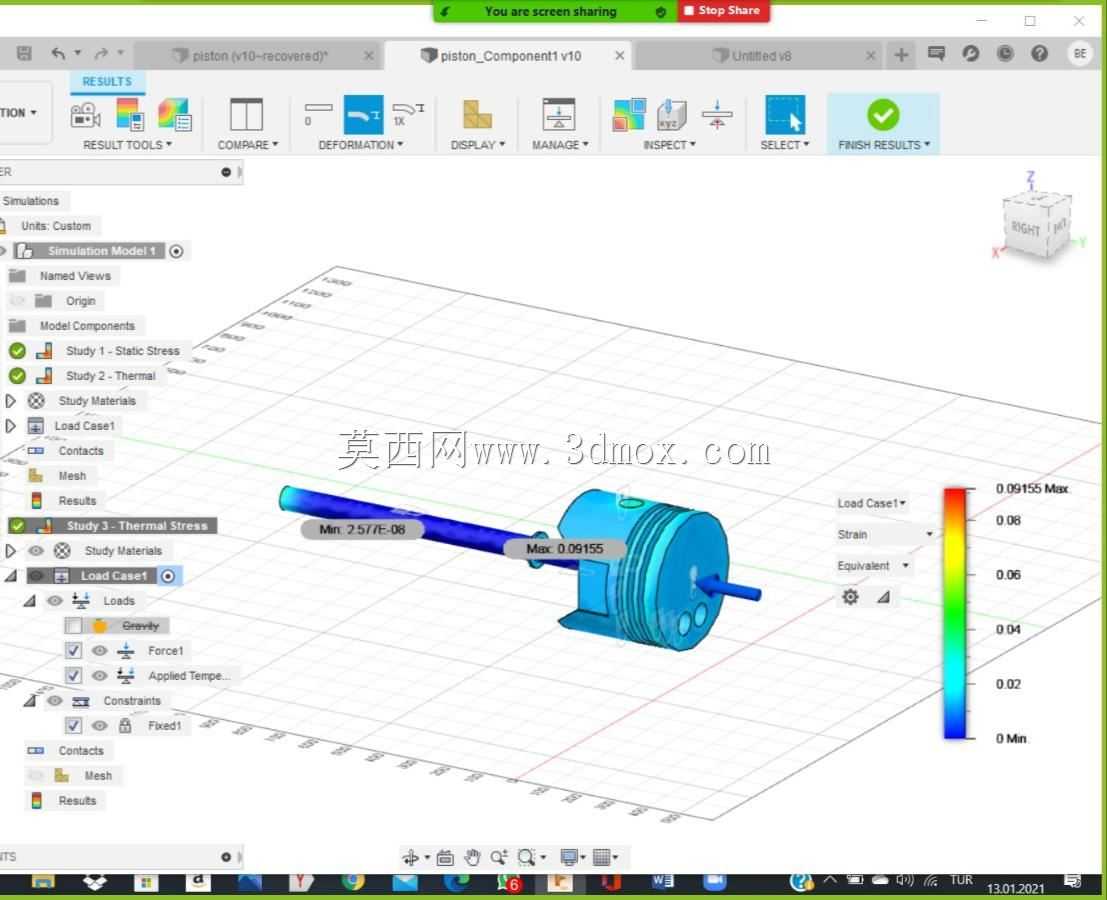This screenshot has width=1107, height=900.
Task: Click the Display yellow blocks icon
Action: [477, 114]
